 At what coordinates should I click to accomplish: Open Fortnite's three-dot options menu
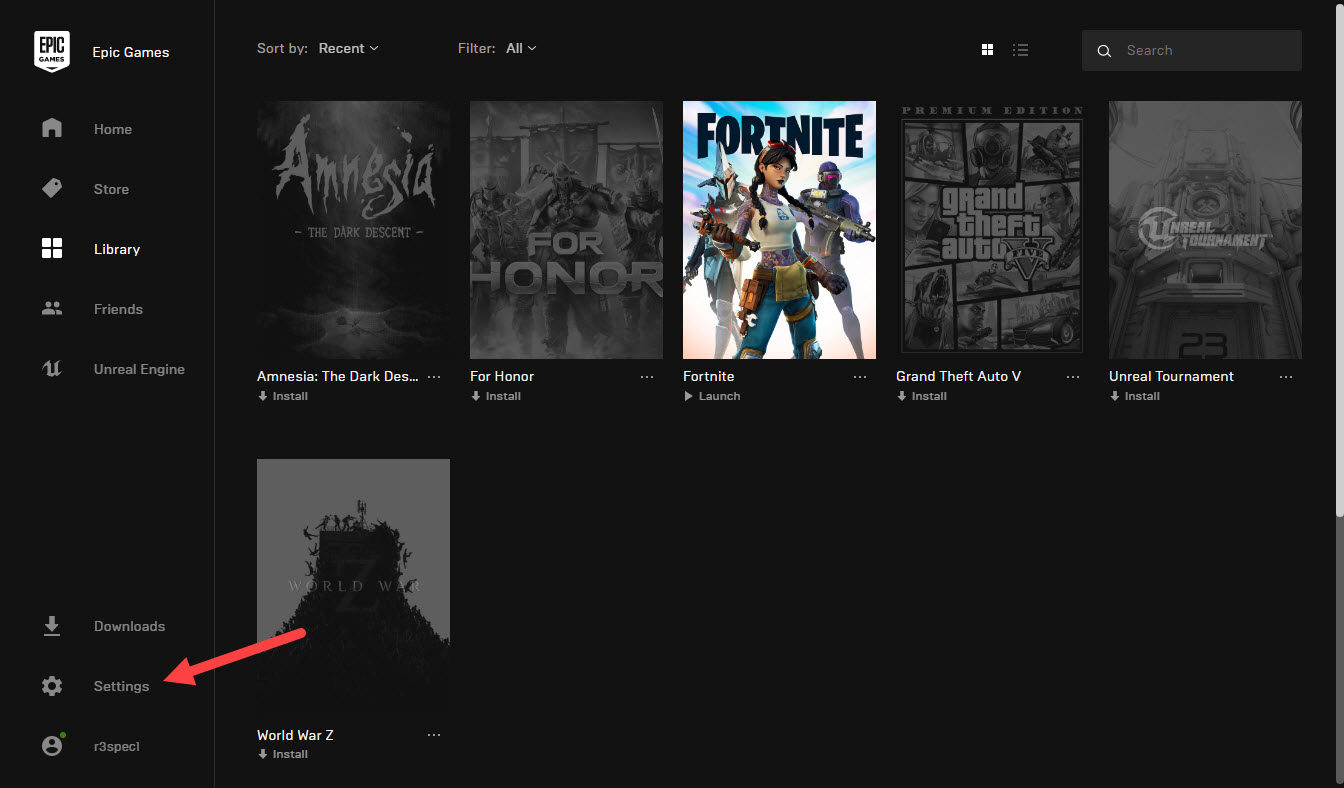[x=860, y=377]
